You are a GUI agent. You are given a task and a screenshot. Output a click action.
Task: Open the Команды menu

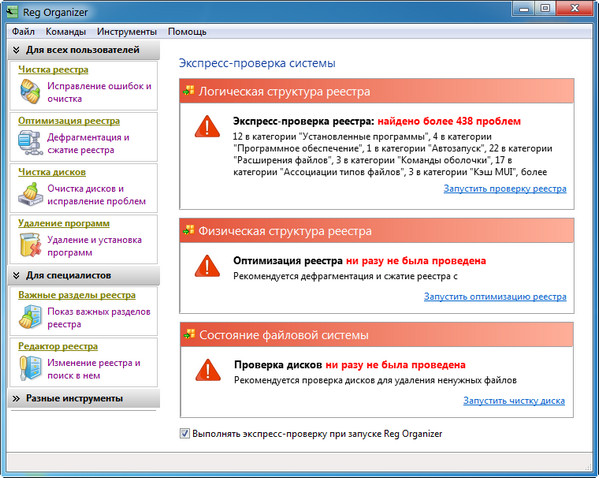tap(66, 31)
